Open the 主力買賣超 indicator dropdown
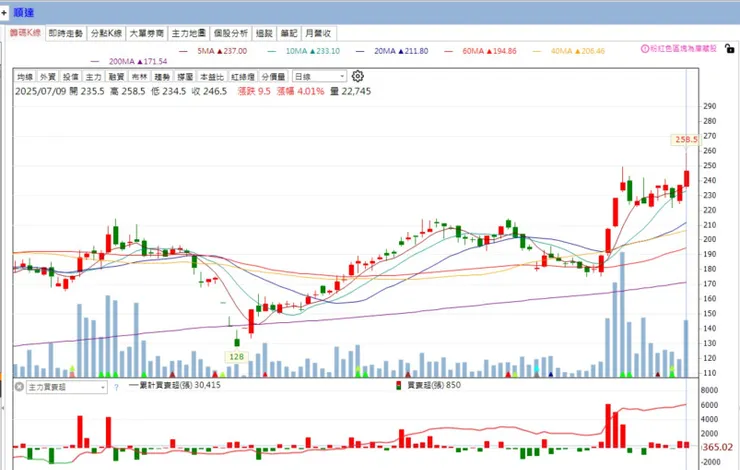740x470 pixels. pyautogui.click(x=67, y=387)
